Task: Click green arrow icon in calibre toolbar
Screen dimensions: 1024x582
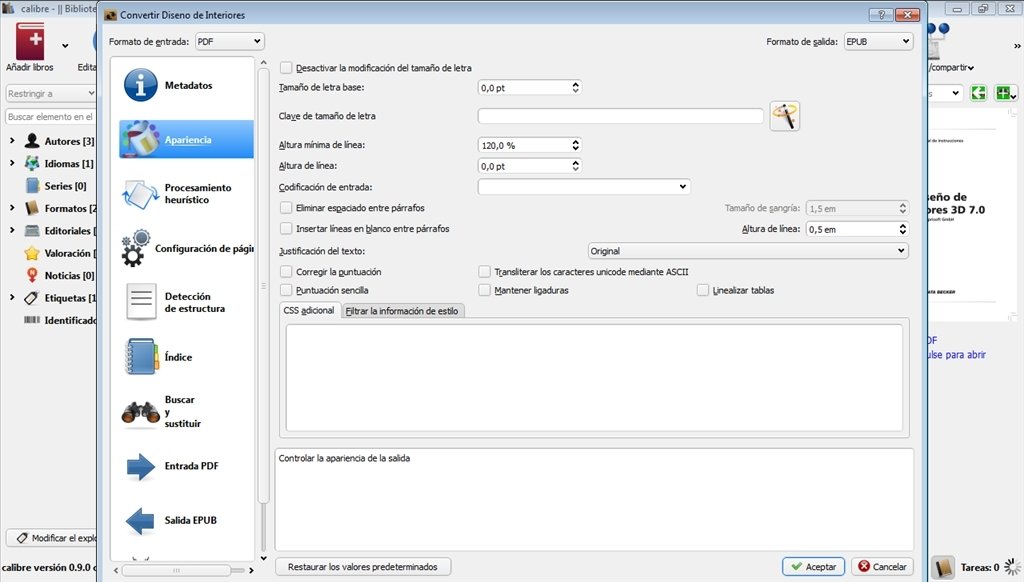Action: click(978, 93)
